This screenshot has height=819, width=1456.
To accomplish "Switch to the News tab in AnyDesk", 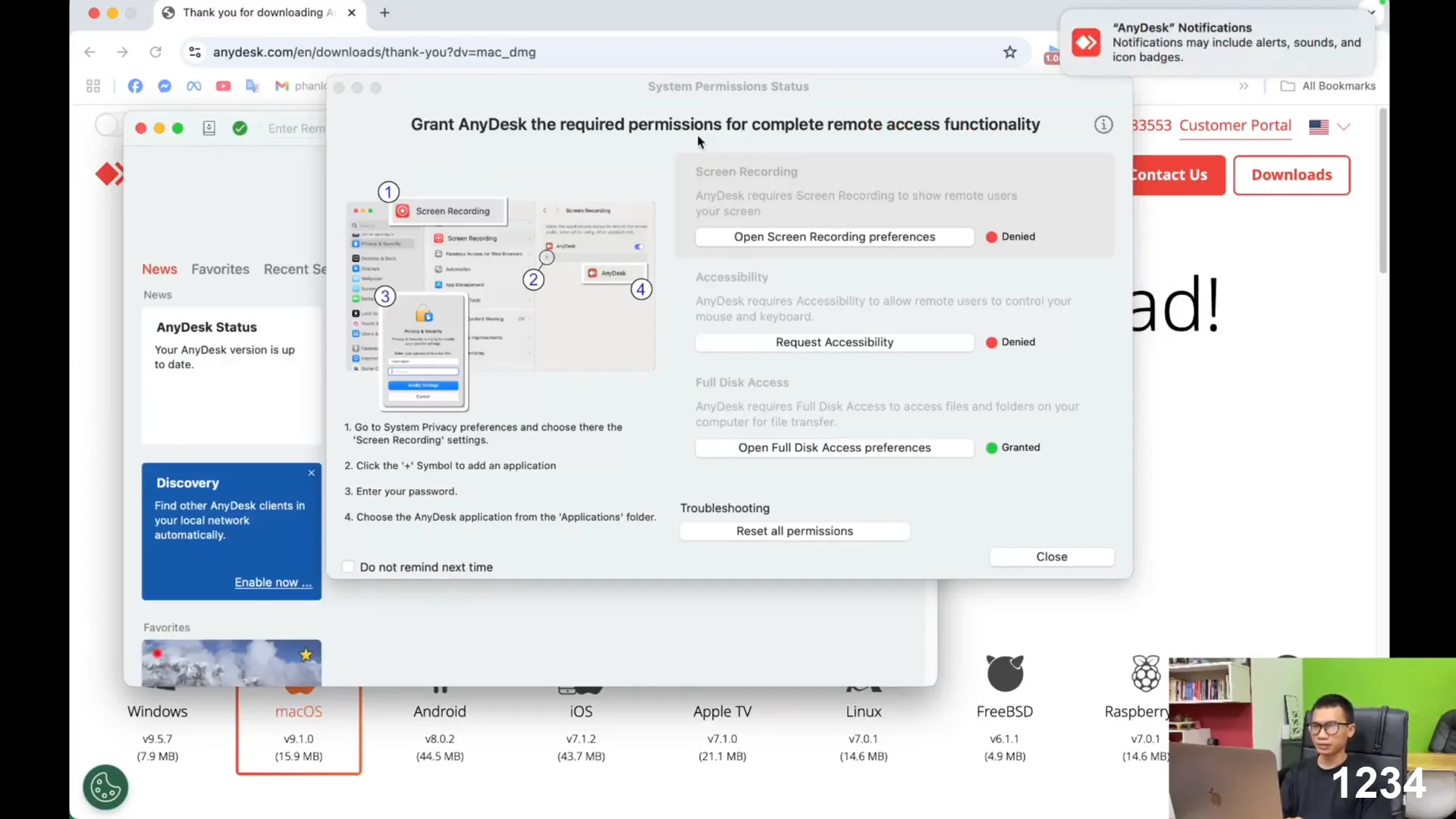I will coord(159,269).
